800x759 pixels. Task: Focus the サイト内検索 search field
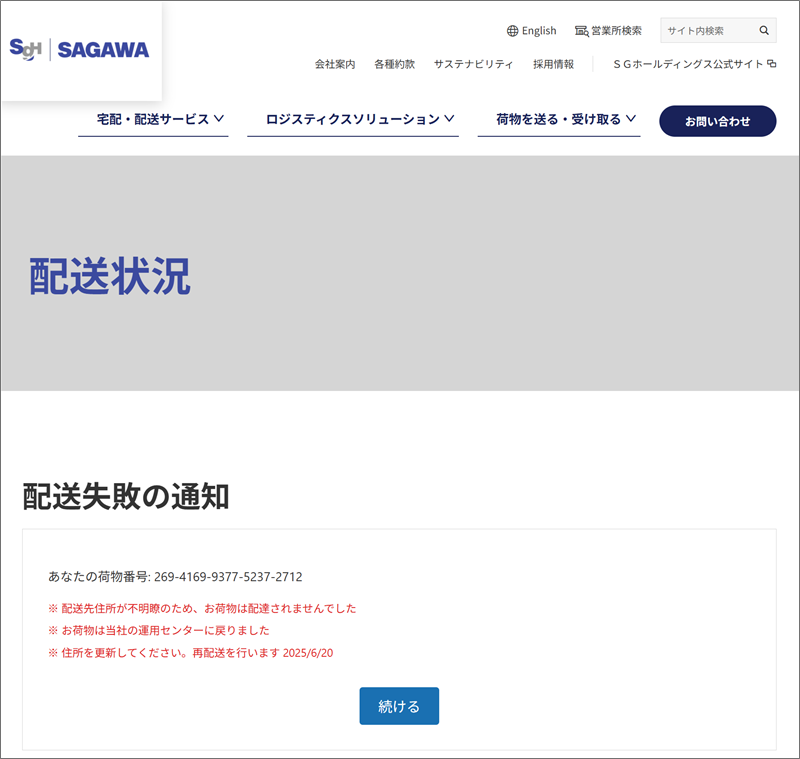[x=705, y=31]
